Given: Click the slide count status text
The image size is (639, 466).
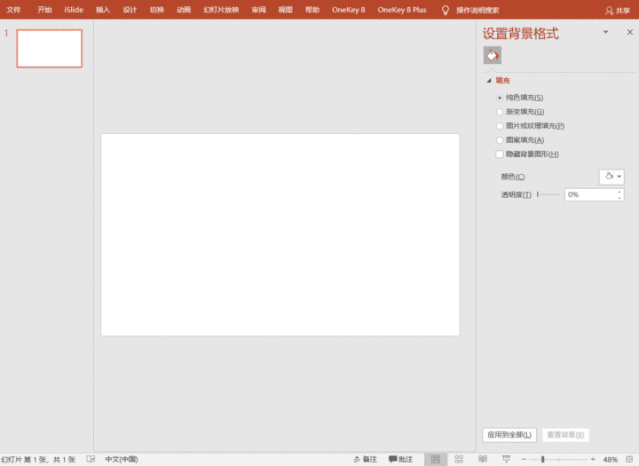Looking at the screenshot, I should pos(38,459).
